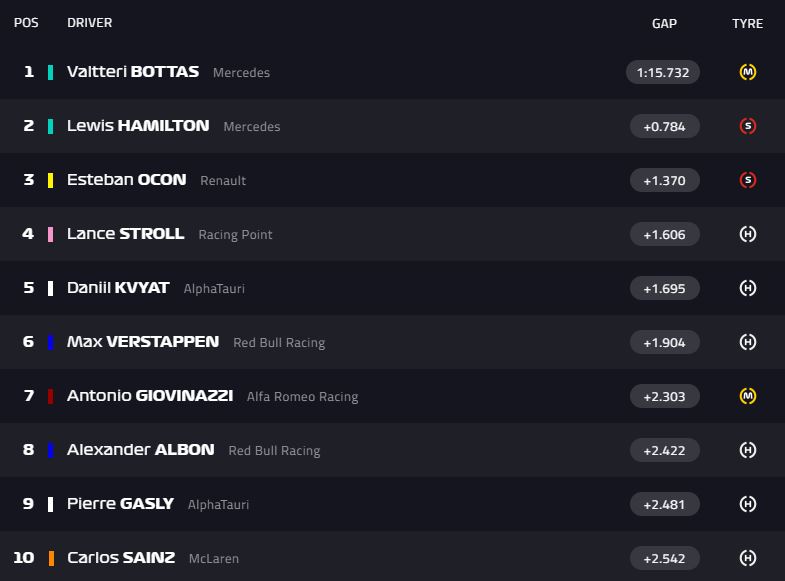Viewport: 785px width, 581px height.
Task: Click Hamilton's soft tyre icon
Action: 747,126
